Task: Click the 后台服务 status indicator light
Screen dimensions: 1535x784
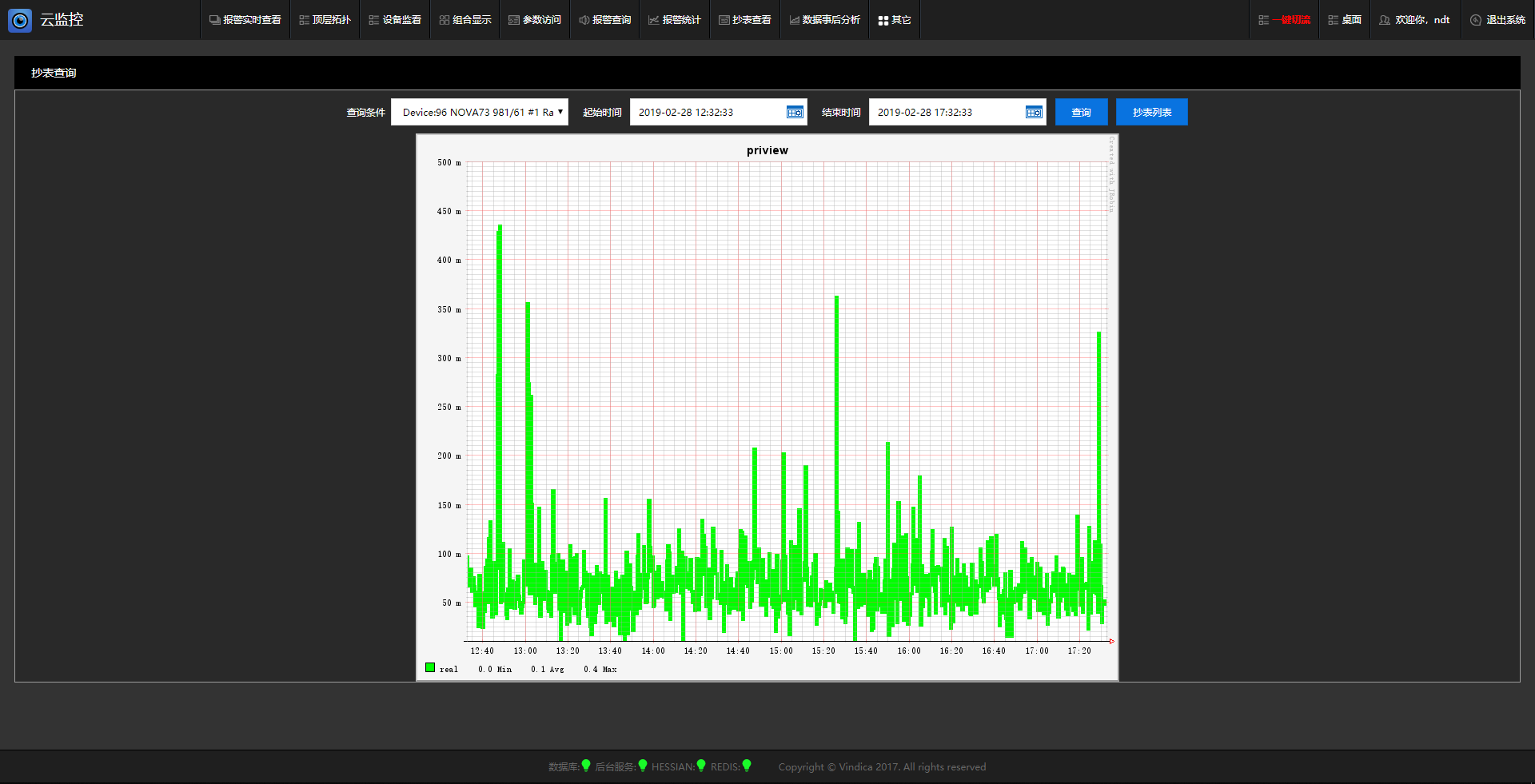Action: click(643, 766)
